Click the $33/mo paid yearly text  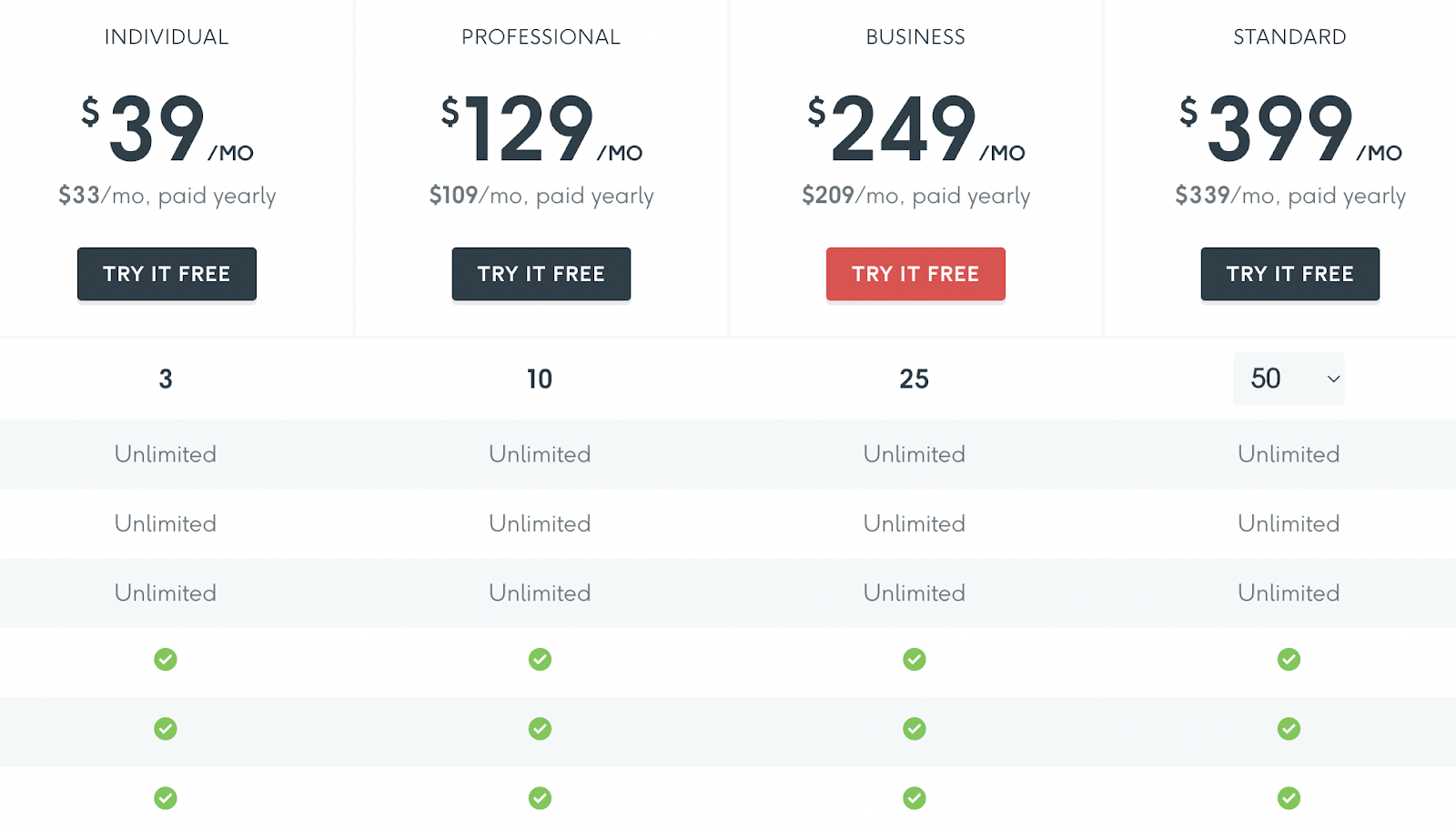(167, 196)
